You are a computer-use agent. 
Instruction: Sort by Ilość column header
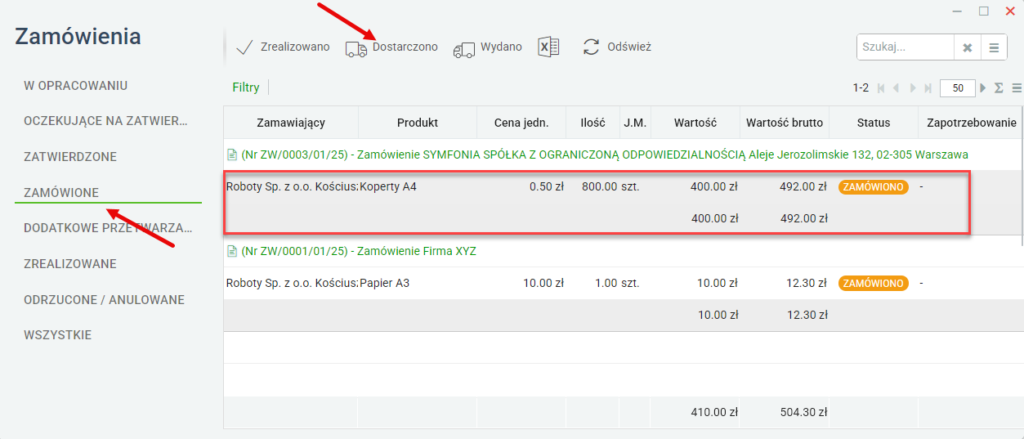tap(593, 122)
